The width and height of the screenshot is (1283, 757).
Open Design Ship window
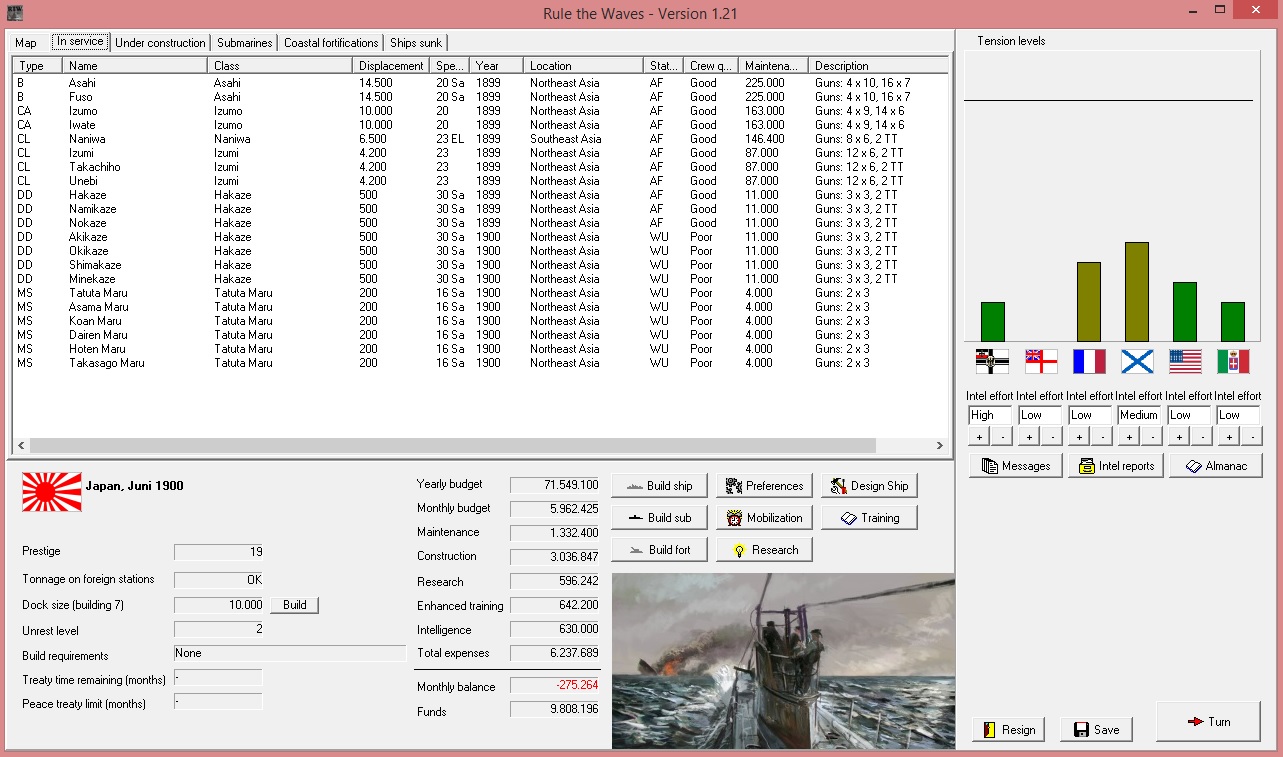(x=869, y=486)
